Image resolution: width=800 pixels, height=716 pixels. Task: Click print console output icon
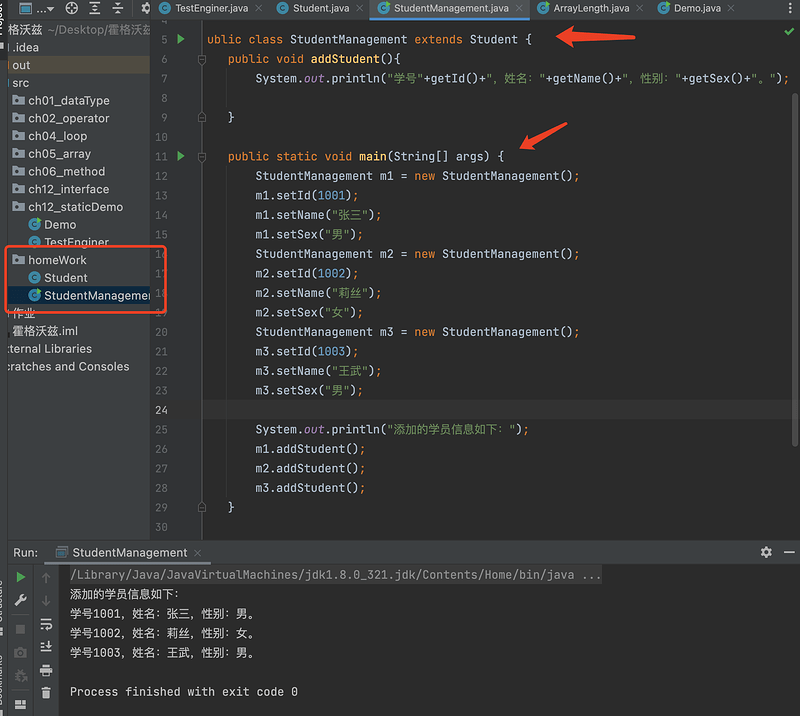(x=46, y=670)
